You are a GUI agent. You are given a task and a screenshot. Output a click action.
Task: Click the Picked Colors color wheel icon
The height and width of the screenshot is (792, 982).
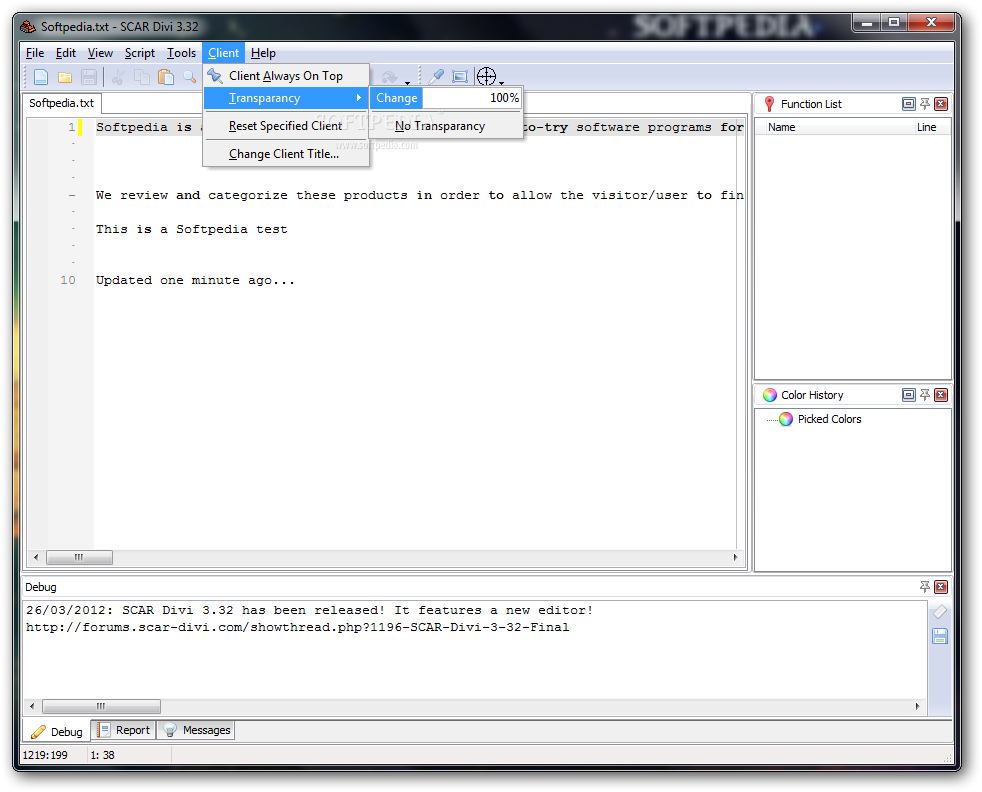(786, 419)
